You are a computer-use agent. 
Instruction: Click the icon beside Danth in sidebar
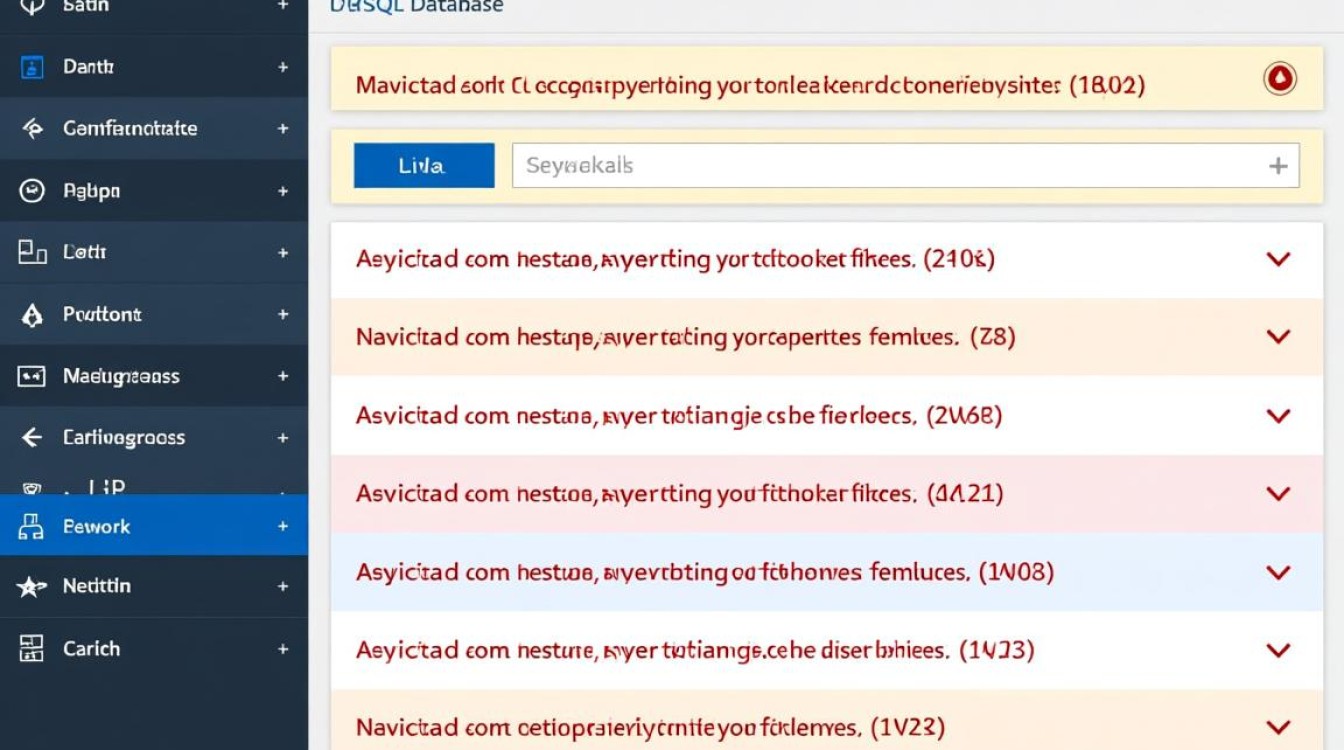(32, 67)
